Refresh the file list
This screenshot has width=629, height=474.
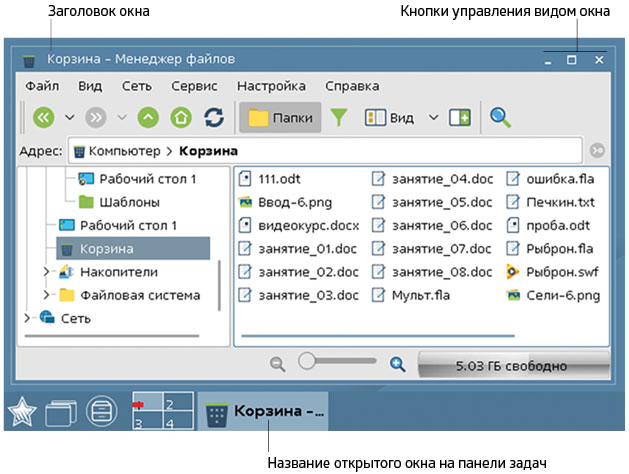pyautogui.click(x=213, y=117)
